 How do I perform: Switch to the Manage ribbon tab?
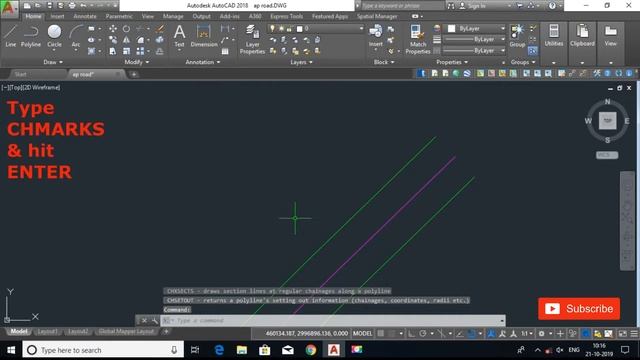pyautogui.click(x=173, y=16)
